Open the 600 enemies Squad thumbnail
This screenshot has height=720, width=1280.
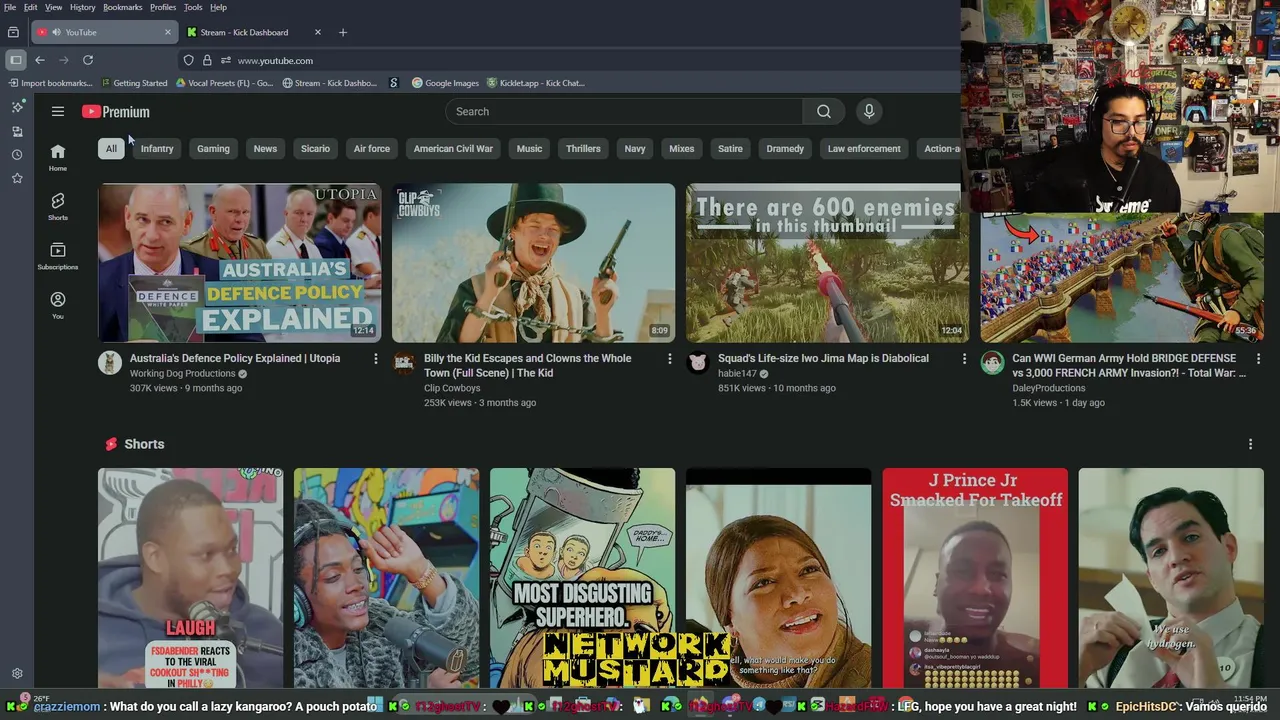828,263
